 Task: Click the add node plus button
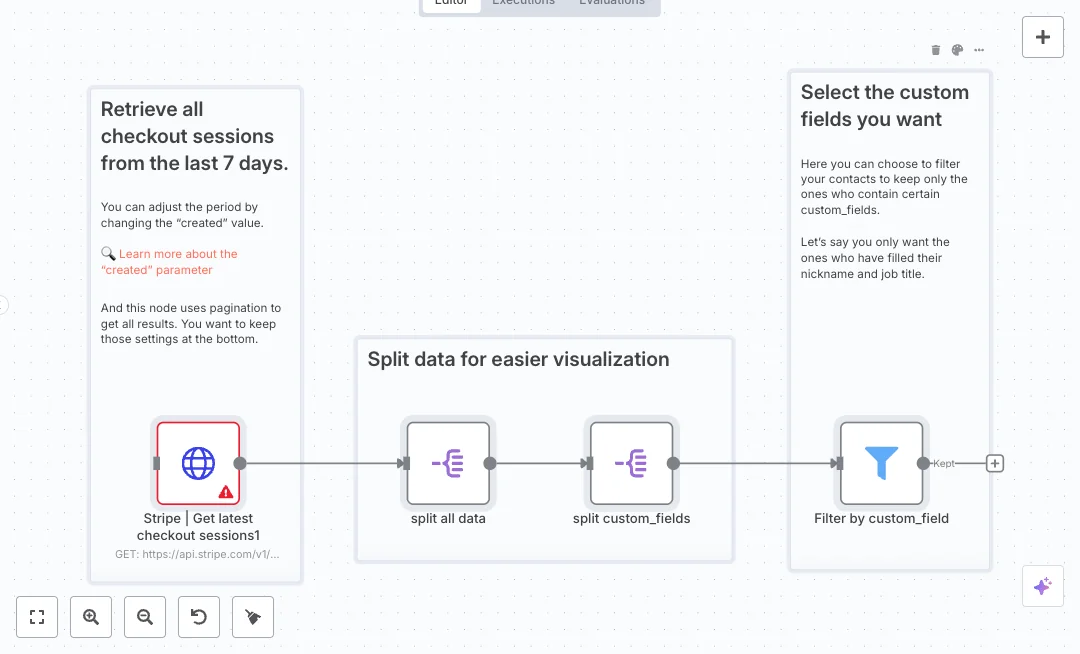click(x=1042, y=37)
